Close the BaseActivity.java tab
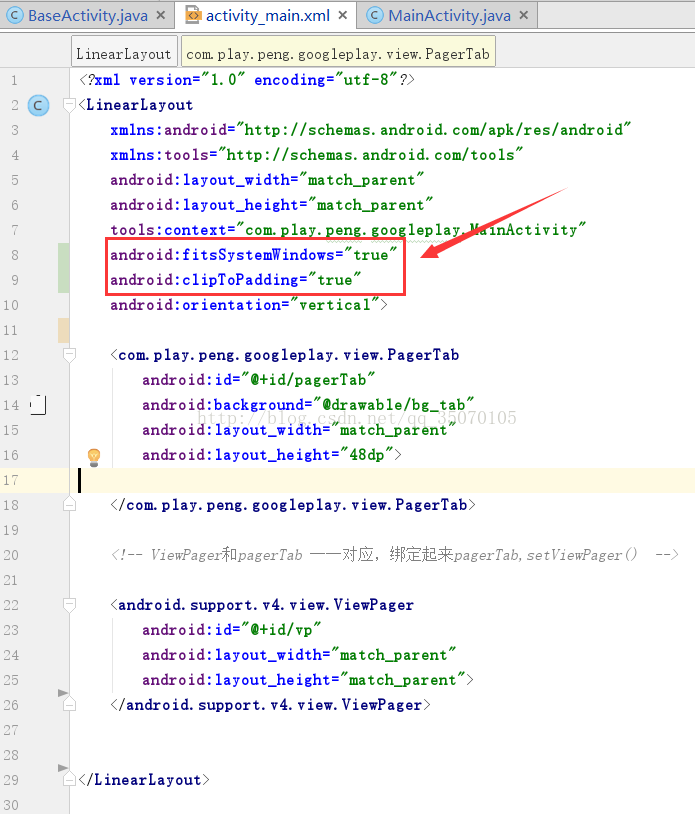Viewport: 695px width, 814px height. 161,16
